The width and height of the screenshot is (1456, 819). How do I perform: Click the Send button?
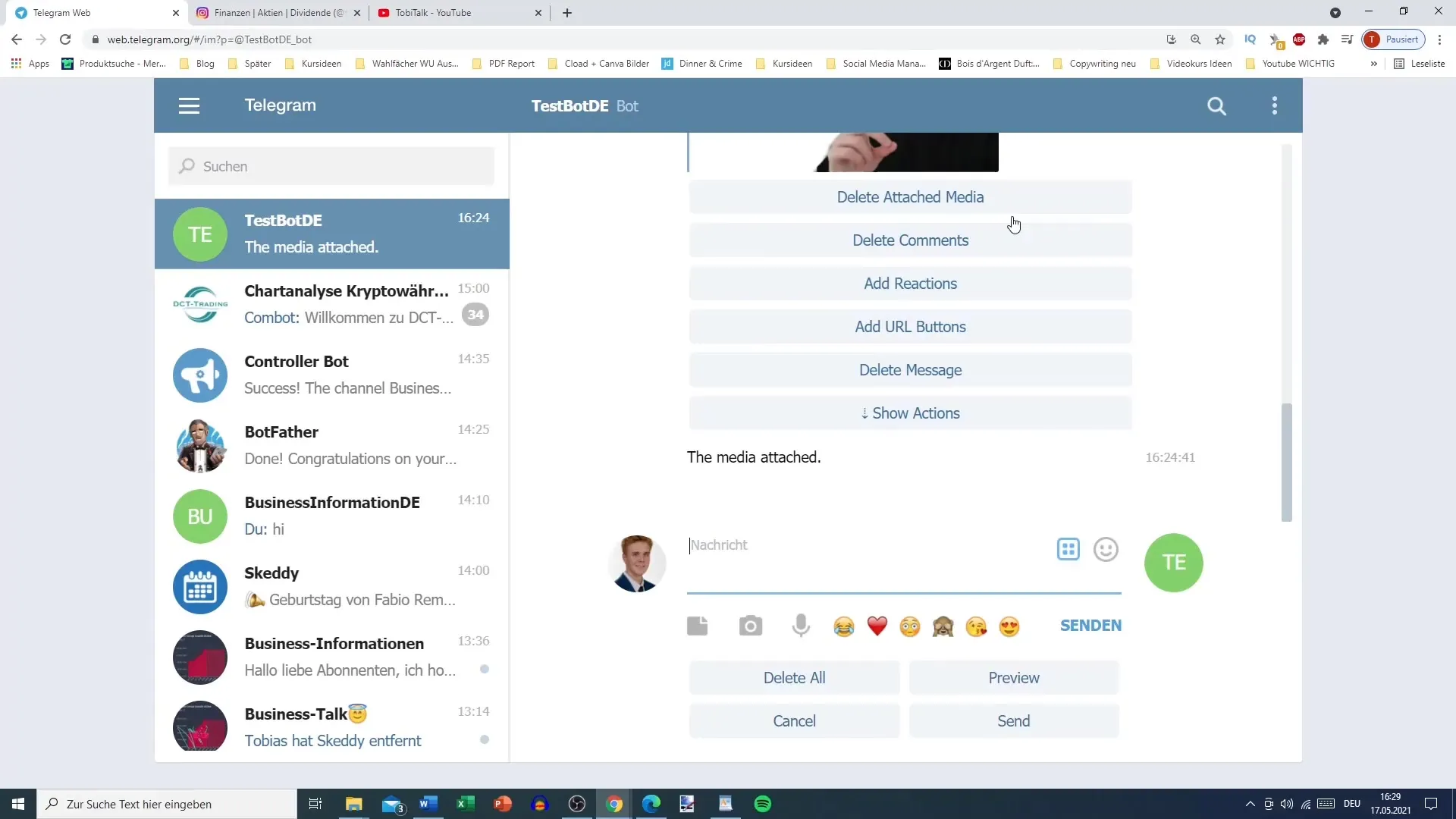click(x=1013, y=720)
